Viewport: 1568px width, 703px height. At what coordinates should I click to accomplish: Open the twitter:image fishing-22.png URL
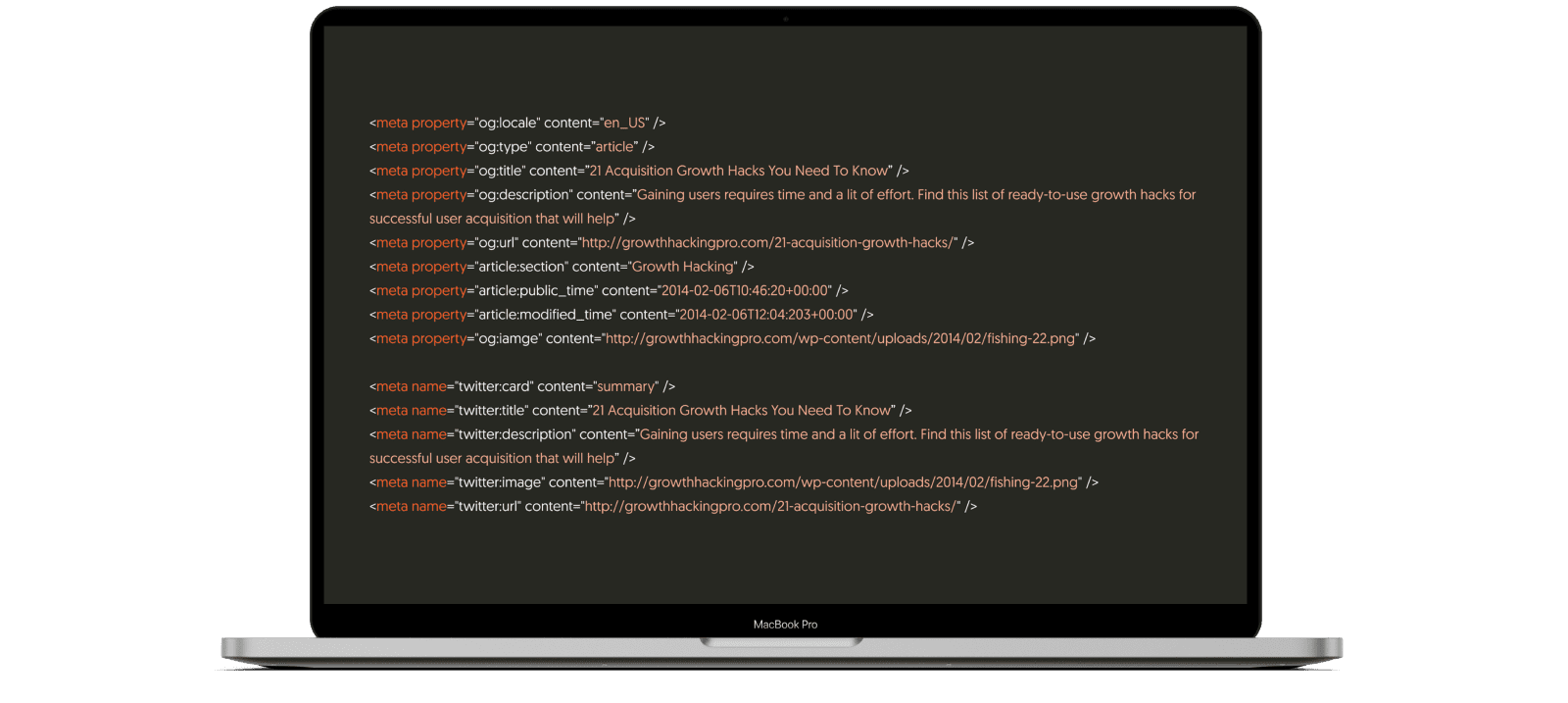coord(843,482)
